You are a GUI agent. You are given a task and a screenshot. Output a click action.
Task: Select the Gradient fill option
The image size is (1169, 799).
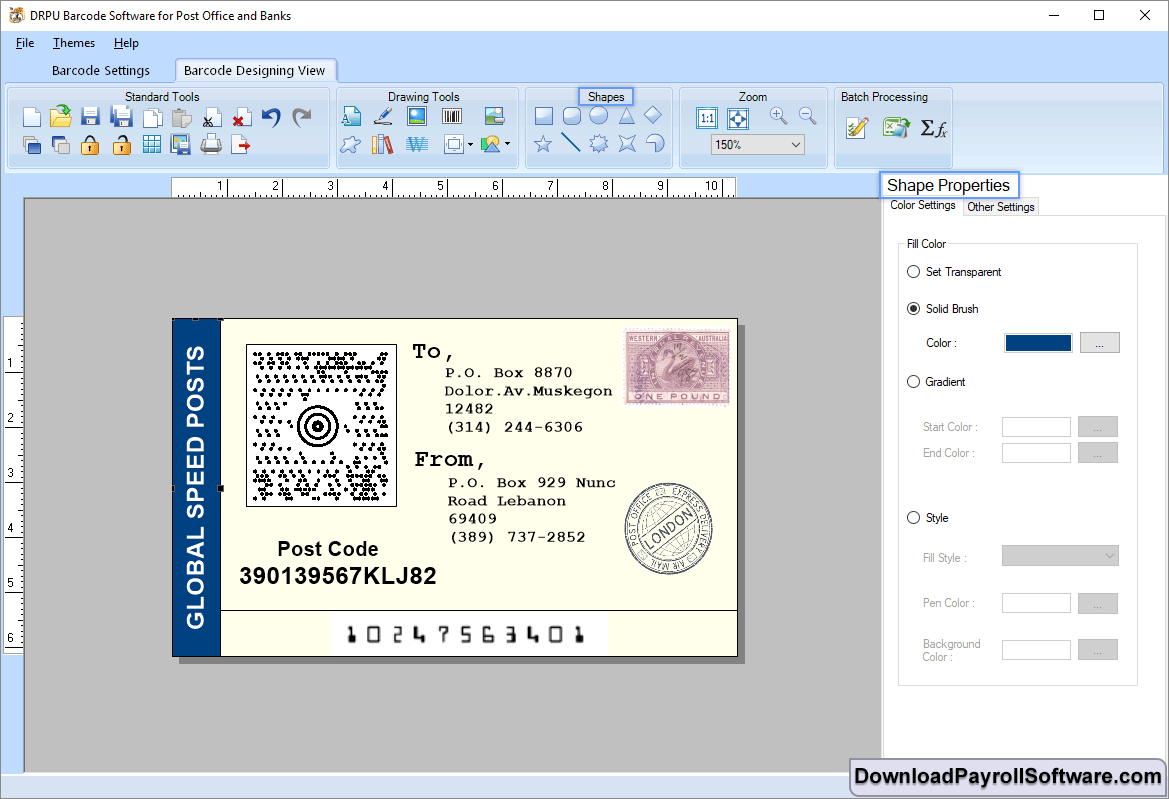pyautogui.click(x=913, y=382)
